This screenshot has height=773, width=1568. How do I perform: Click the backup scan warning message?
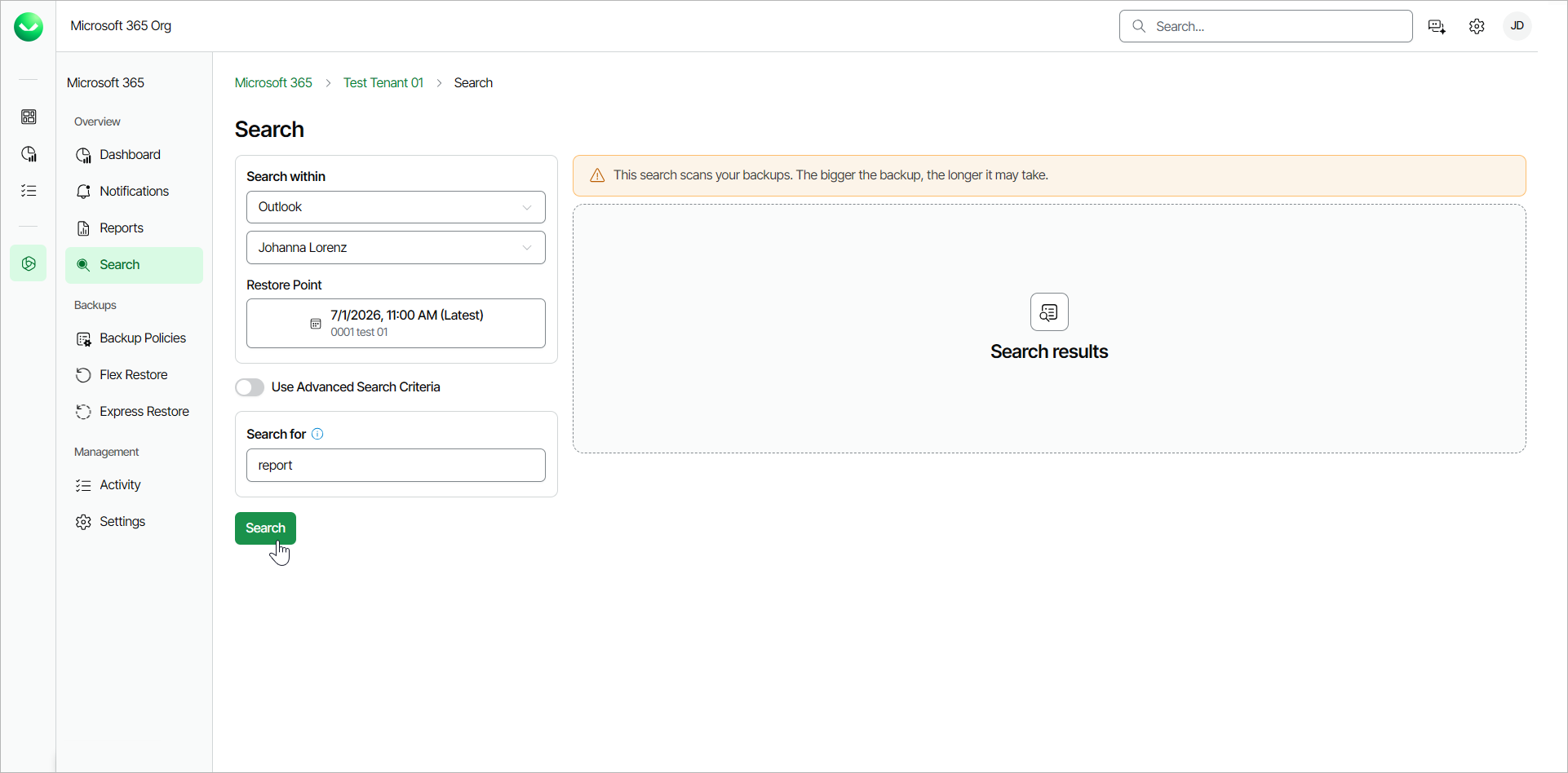[831, 175]
